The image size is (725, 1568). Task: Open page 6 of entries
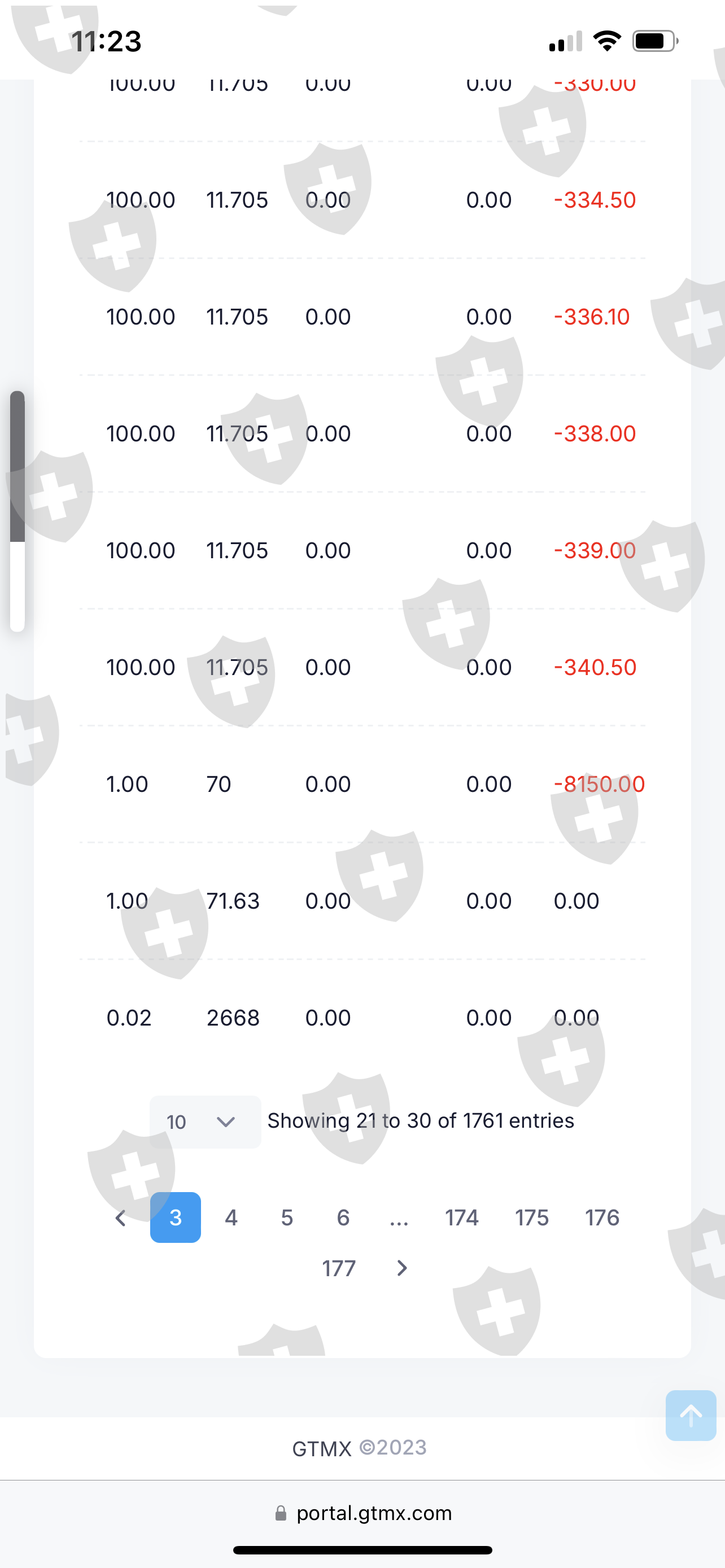click(343, 1217)
